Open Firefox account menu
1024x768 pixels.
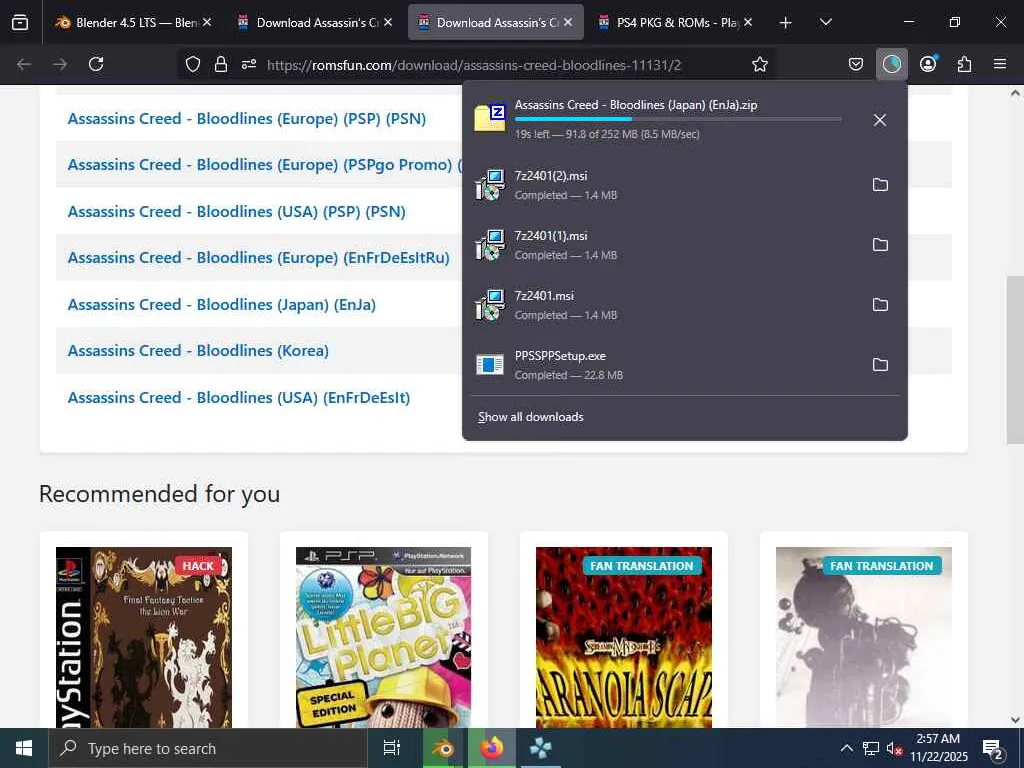click(x=928, y=64)
